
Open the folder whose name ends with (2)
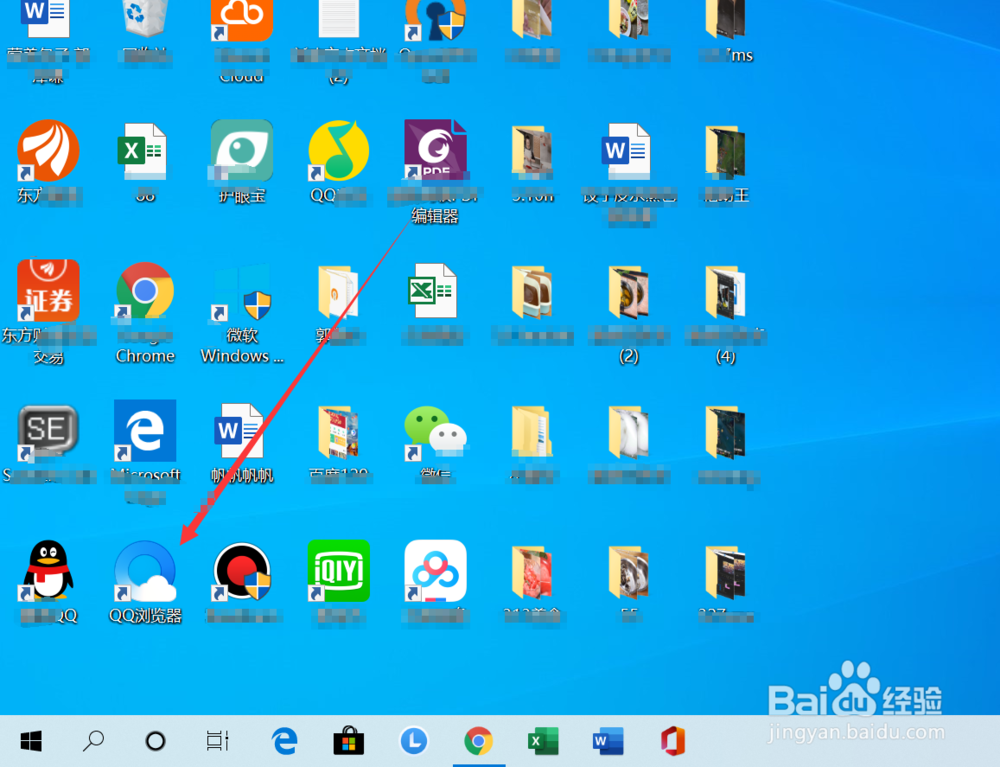point(629,292)
